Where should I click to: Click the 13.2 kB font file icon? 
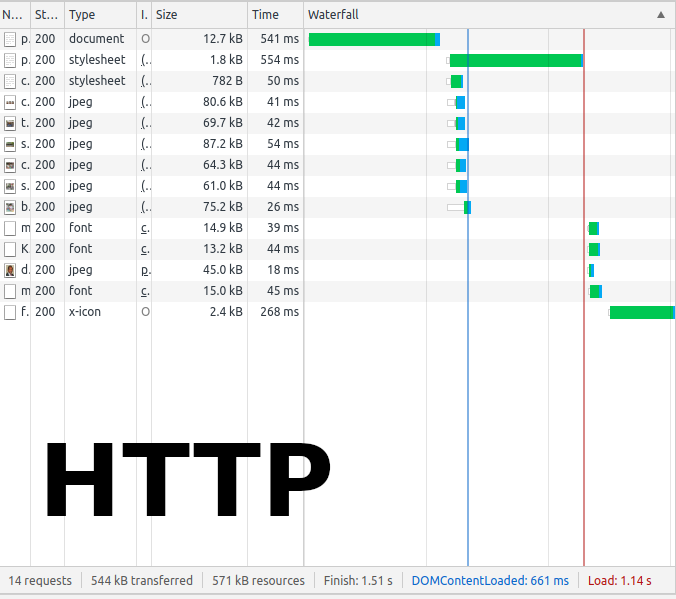(x=10, y=250)
